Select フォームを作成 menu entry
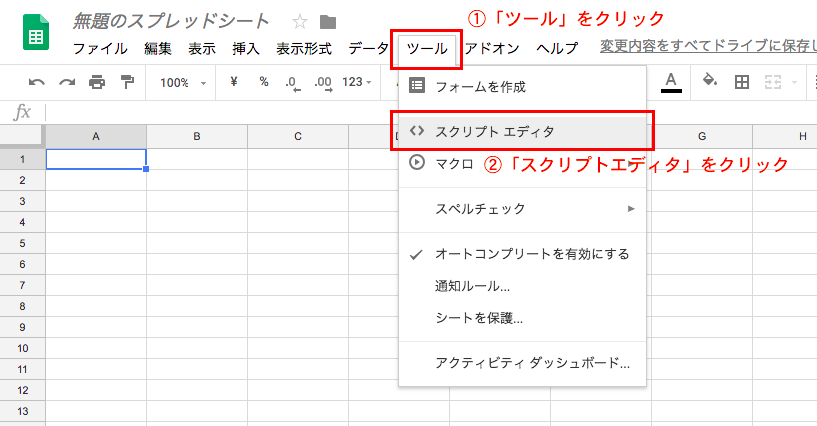 tap(480, 87)
